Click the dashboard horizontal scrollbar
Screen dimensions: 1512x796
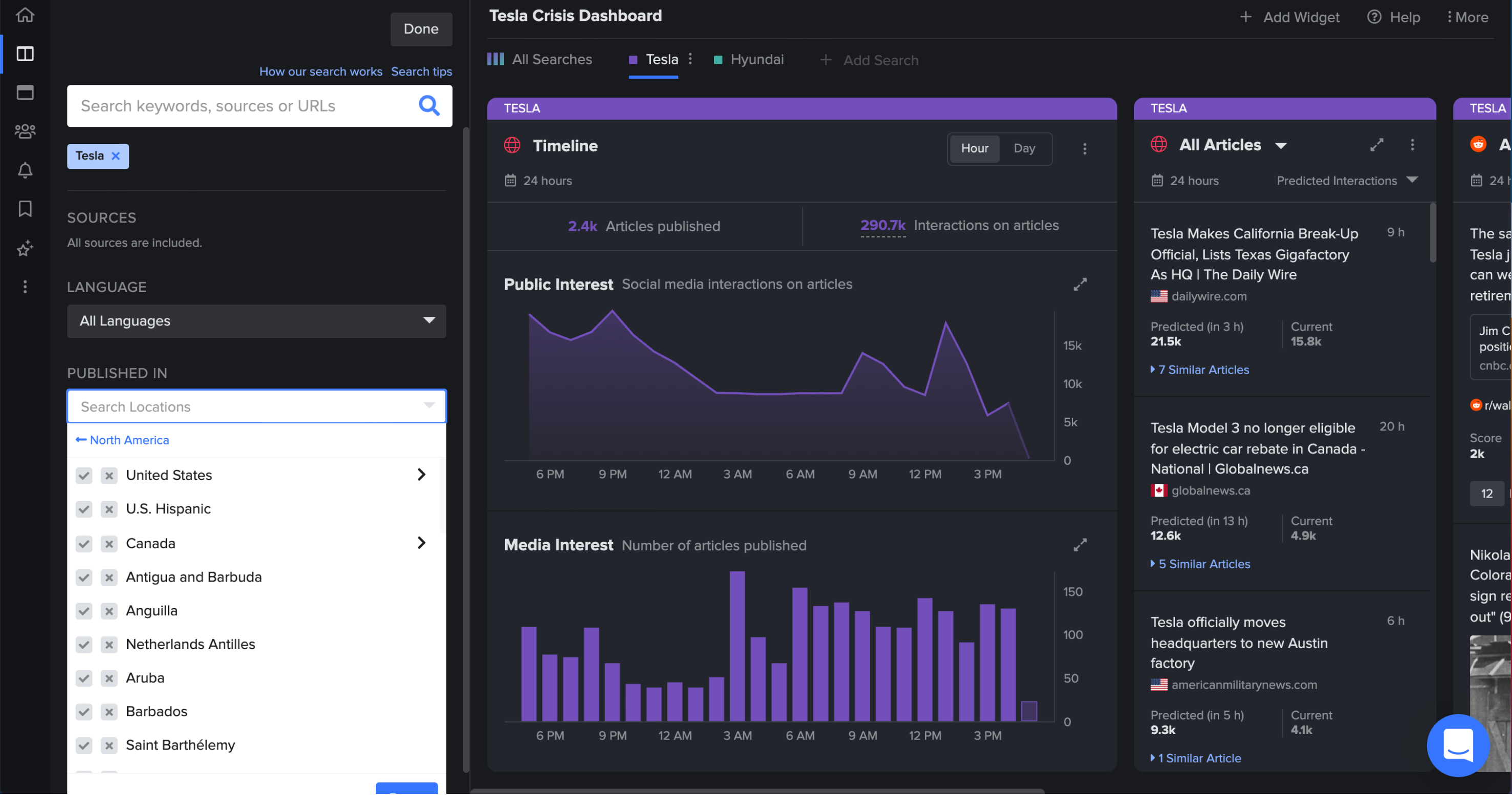point(757,791)
